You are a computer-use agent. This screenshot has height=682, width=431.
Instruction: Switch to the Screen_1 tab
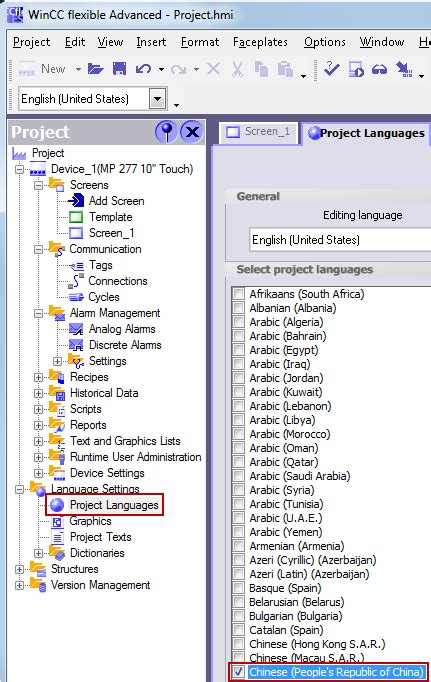258,132
